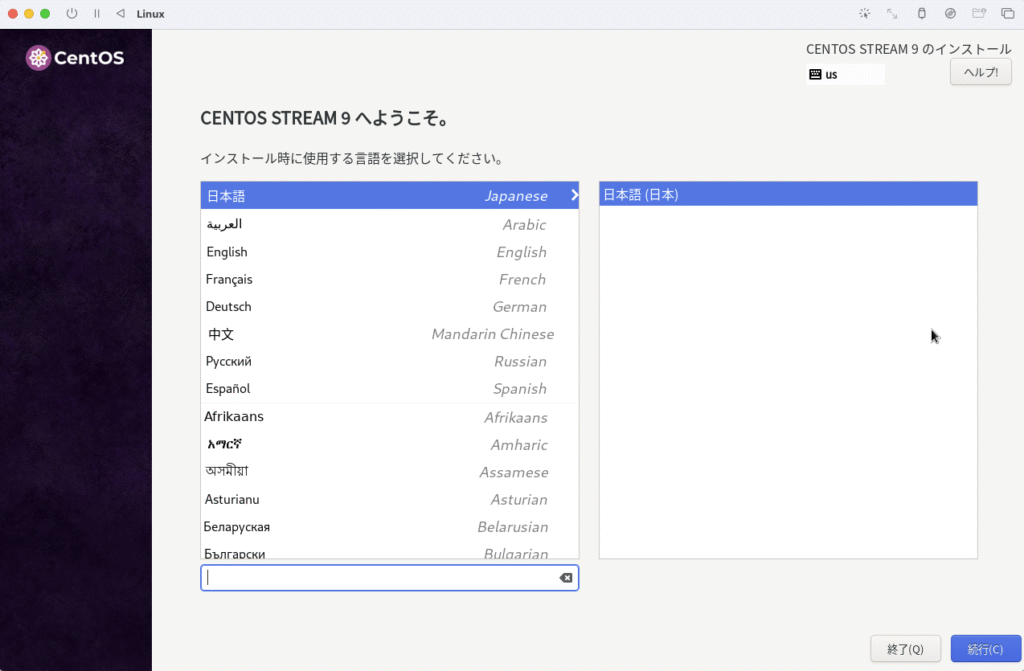Click the CentOS logo in sidebar

pyautogui.click(x=75, y=57)
